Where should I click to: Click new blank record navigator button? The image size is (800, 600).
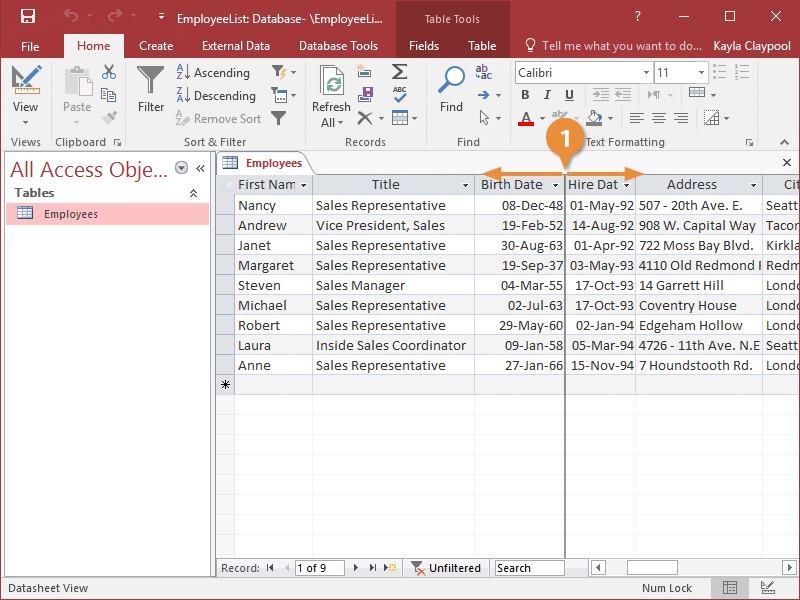[x=390, y=568]
